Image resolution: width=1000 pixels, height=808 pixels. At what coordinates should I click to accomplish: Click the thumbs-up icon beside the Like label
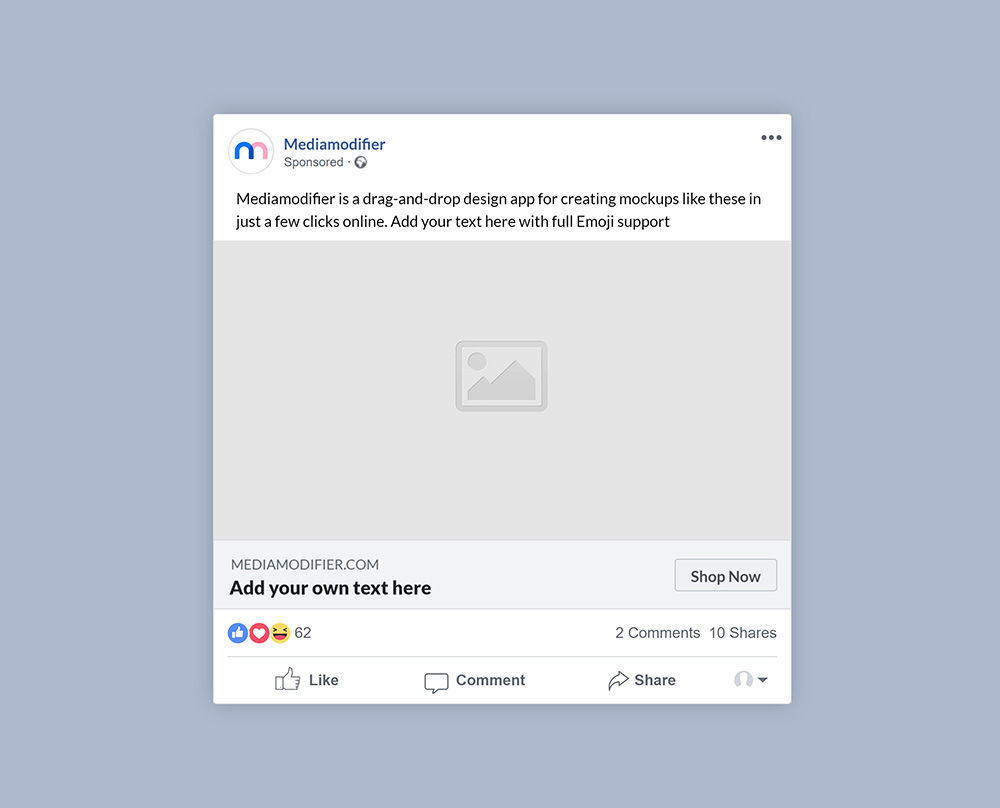click(x=288, y=679)
